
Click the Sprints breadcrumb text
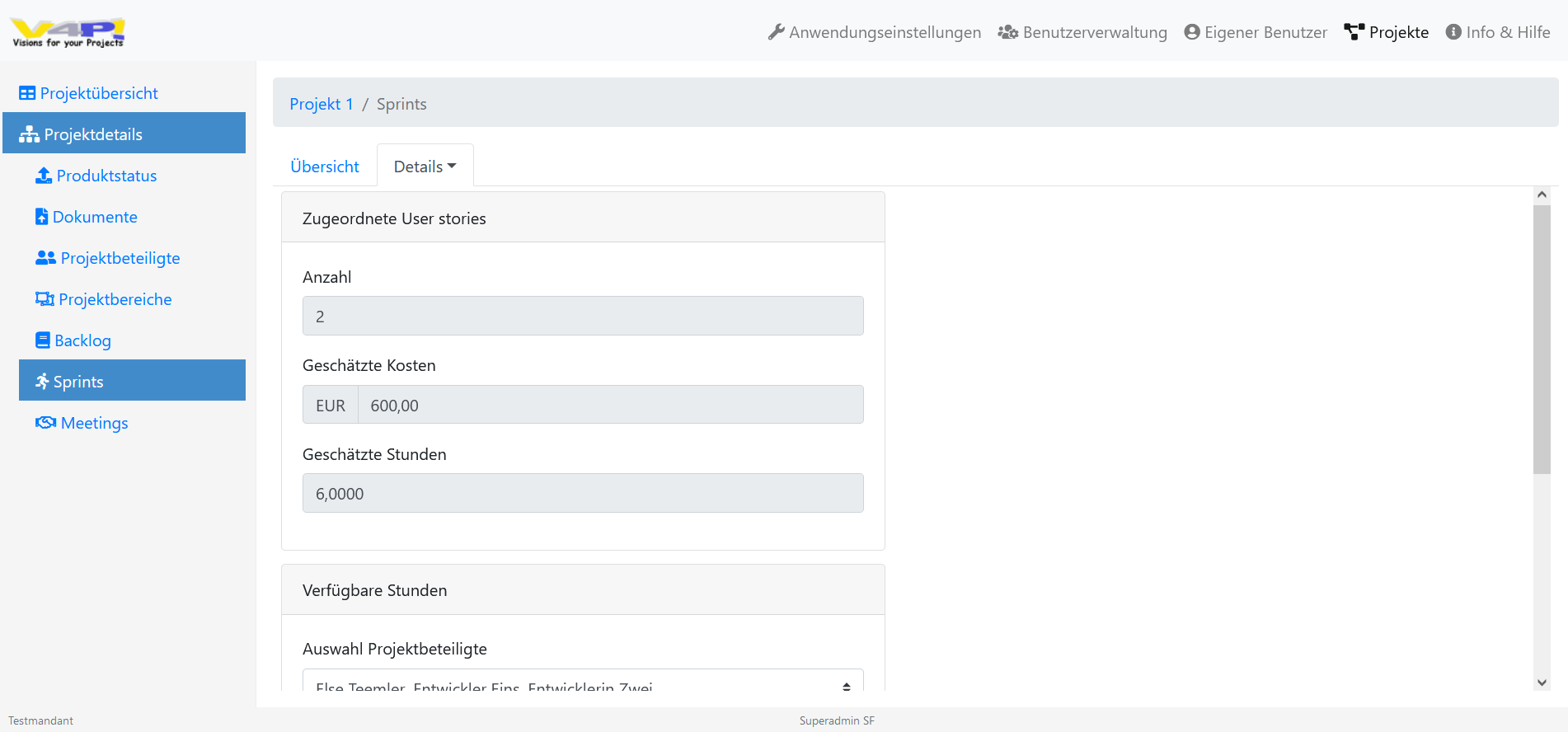tap(401, 104)
